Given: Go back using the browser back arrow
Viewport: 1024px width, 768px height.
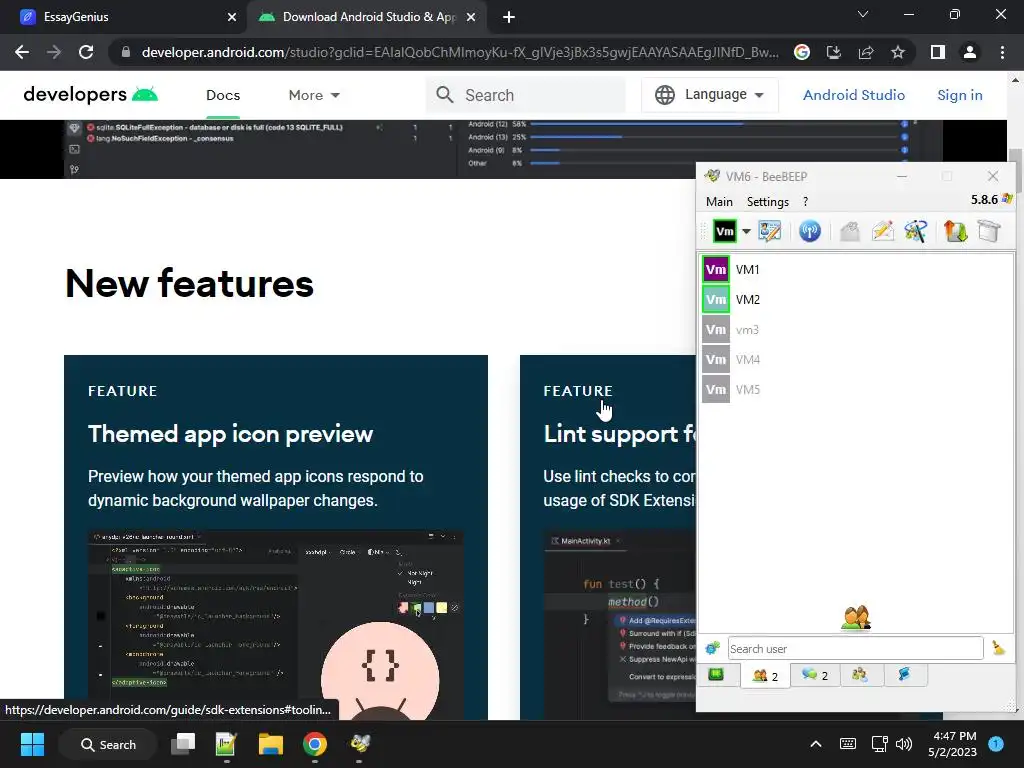Looking at the screenshot, I should pos(22,52).
